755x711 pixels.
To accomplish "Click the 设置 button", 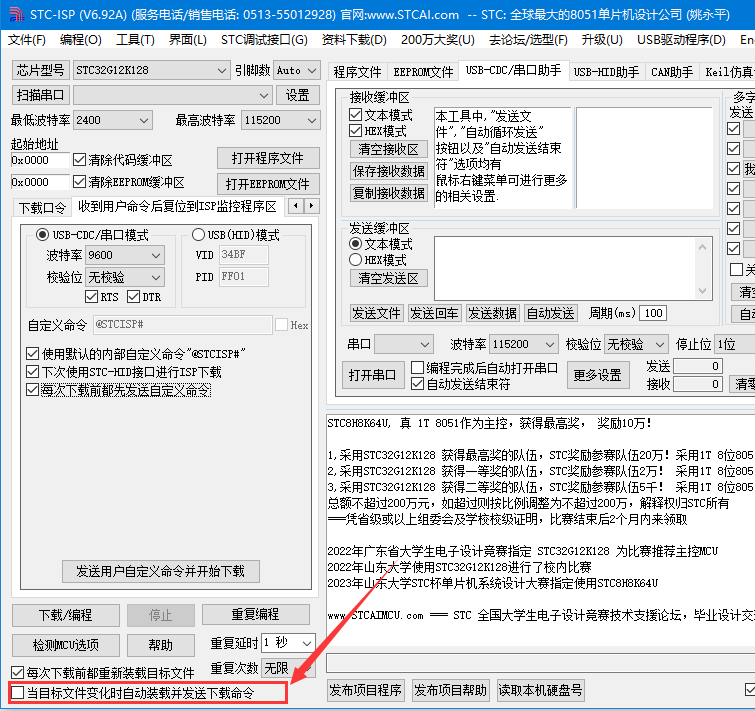I will (x=298, y=95).
